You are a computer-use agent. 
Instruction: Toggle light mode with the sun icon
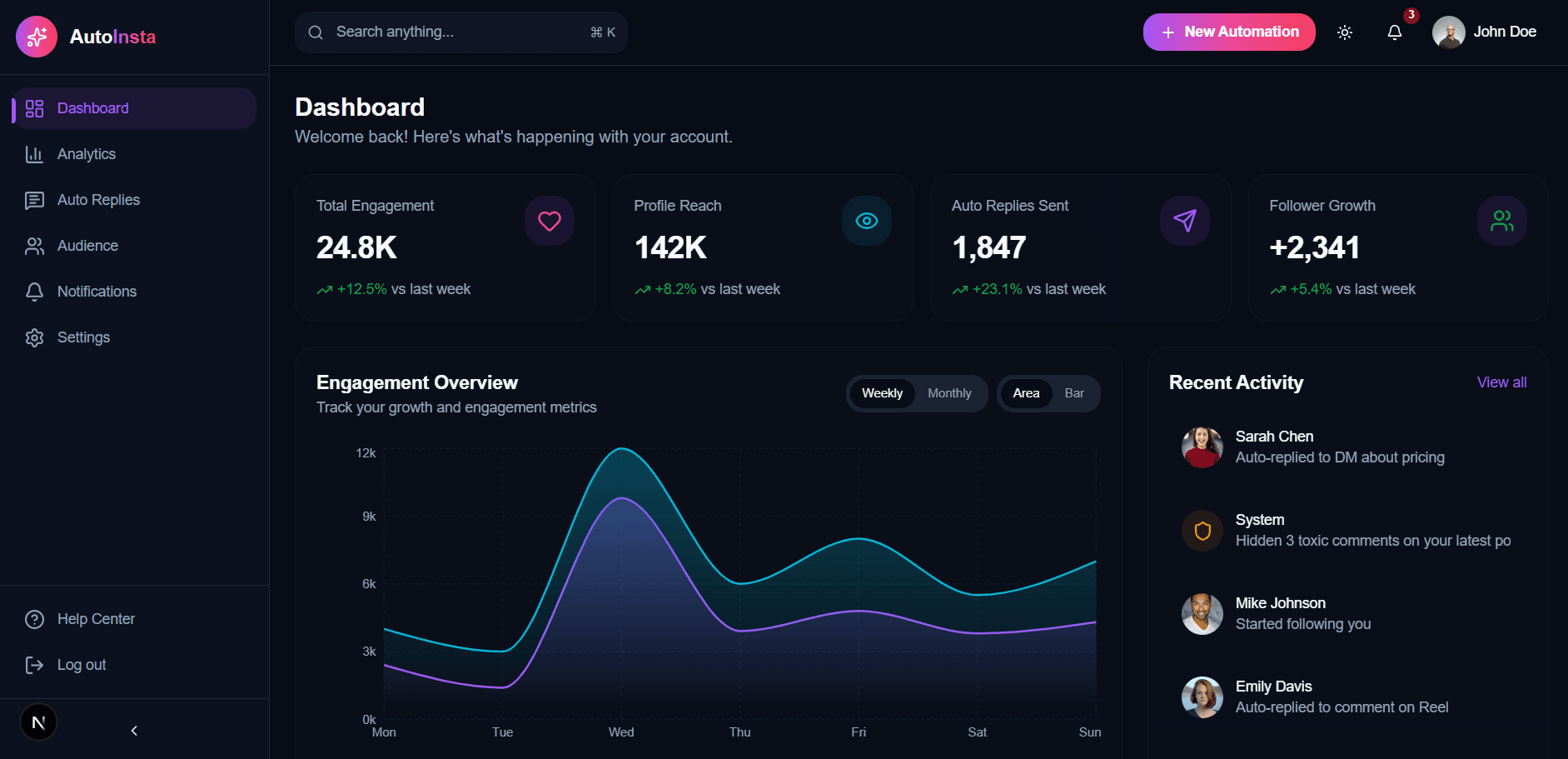1344,32
